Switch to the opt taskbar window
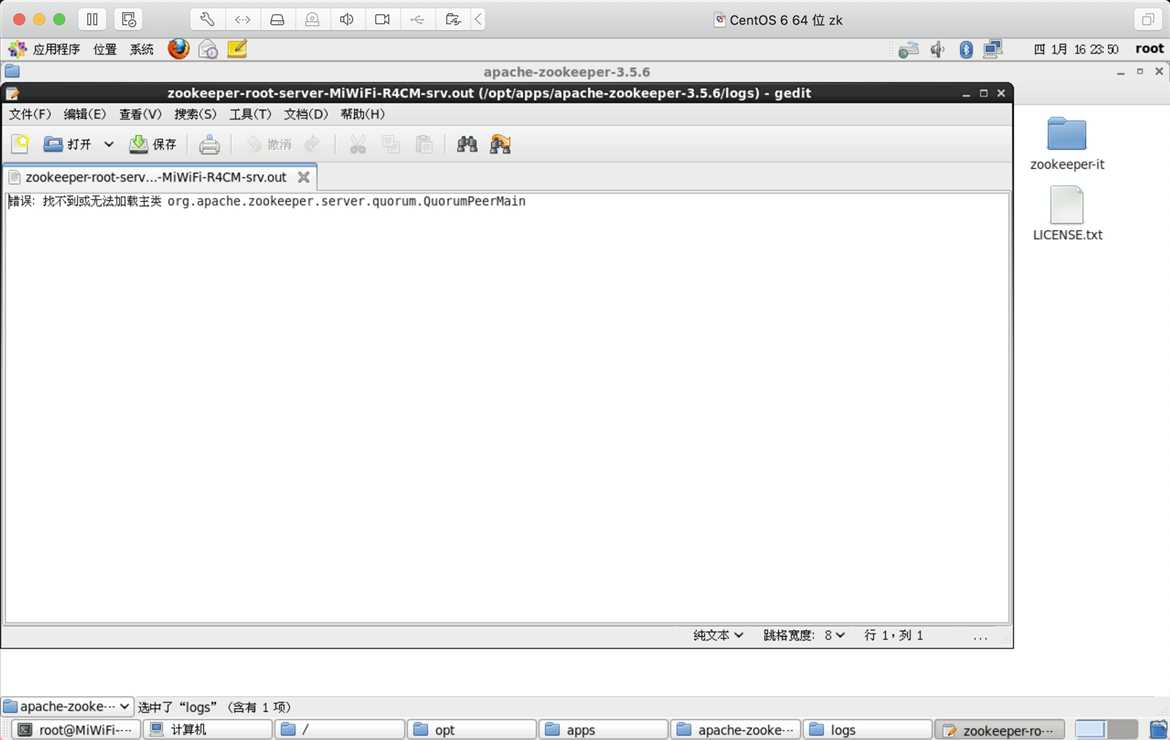1170x740 pixels. coord(472,730)
